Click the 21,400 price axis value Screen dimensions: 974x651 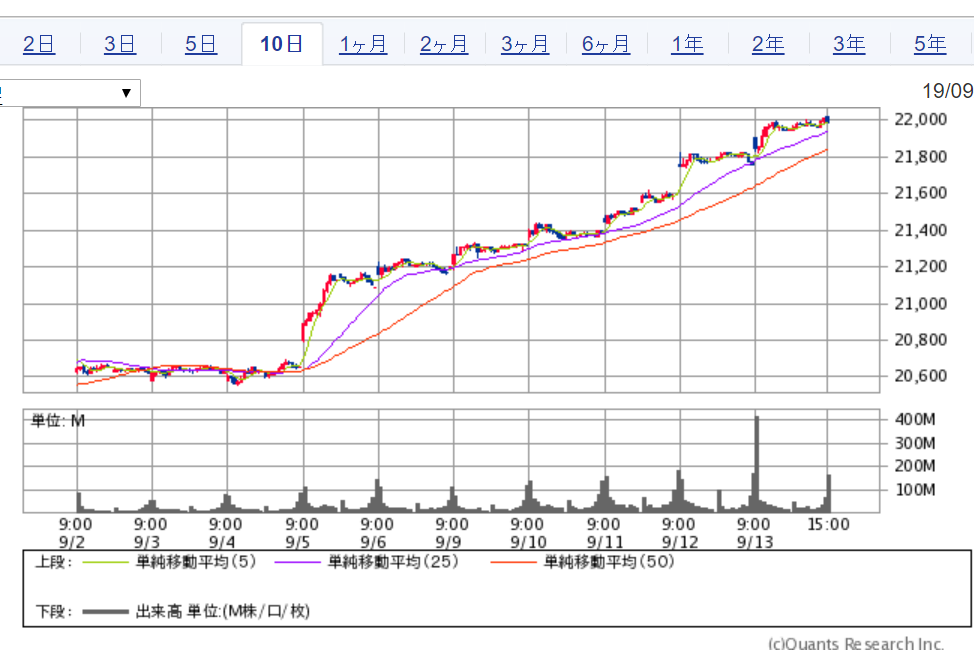tap(921, 230)
